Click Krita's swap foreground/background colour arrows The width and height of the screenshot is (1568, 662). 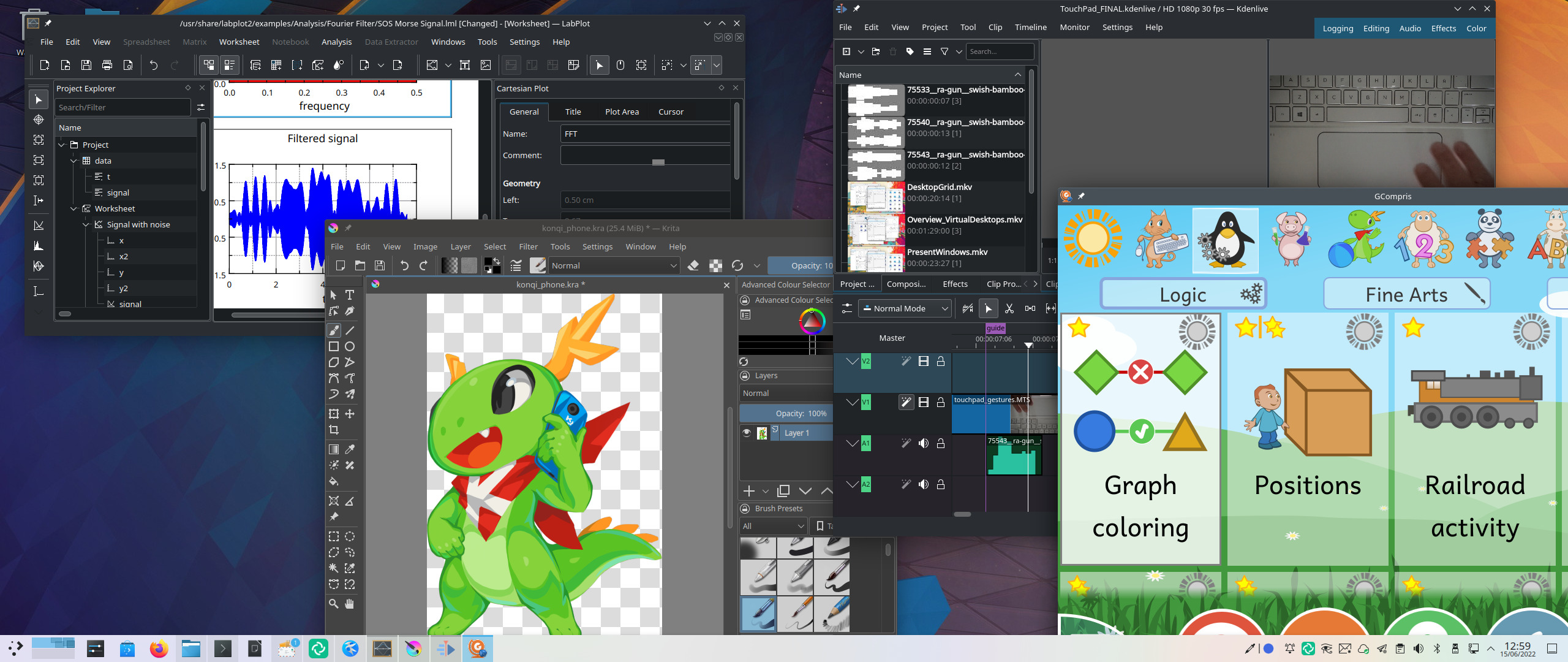(497, 261)
